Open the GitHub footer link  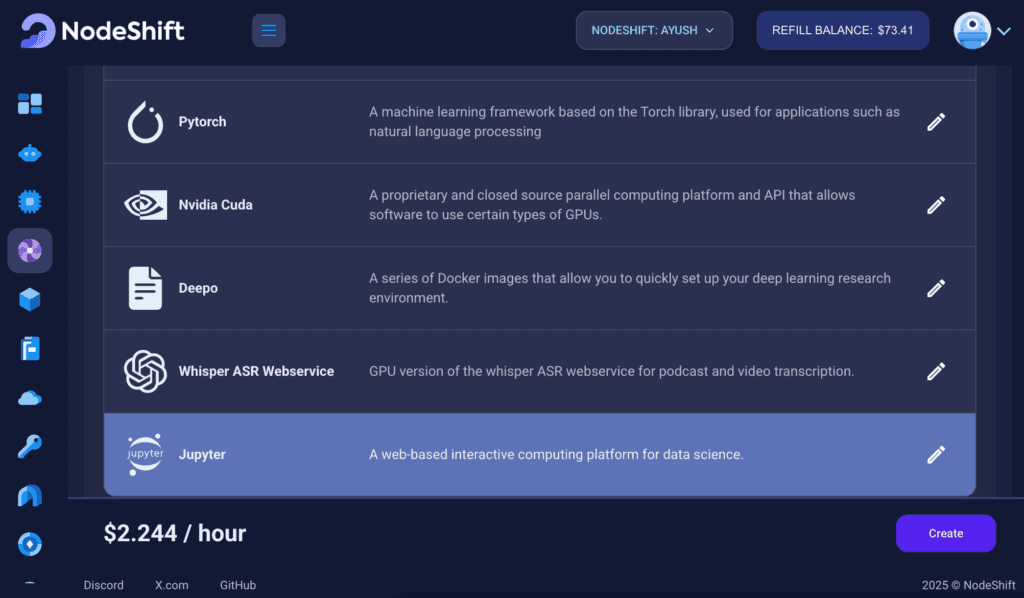(238, 585)
